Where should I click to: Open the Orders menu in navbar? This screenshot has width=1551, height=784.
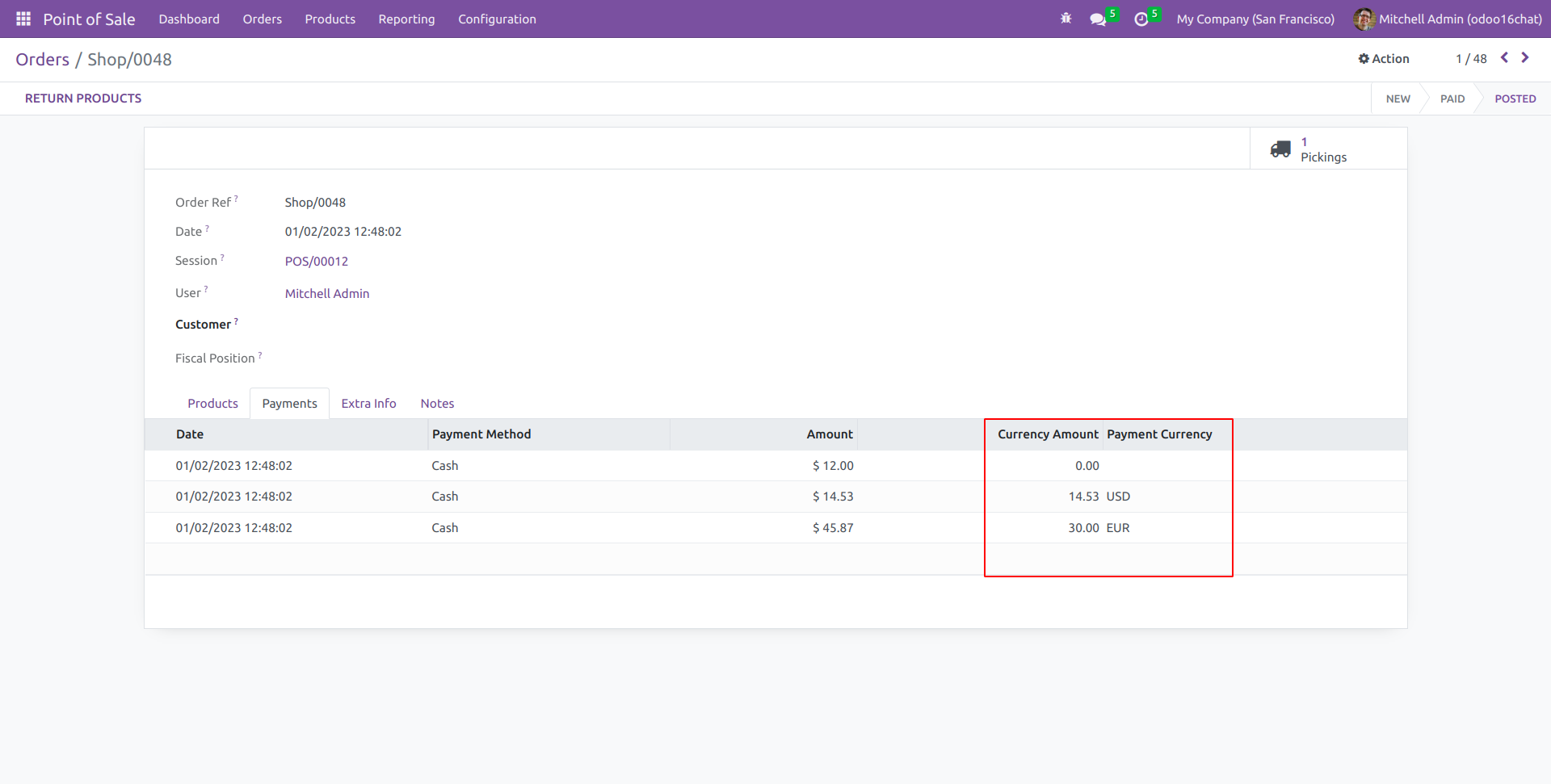click(262, 19)
